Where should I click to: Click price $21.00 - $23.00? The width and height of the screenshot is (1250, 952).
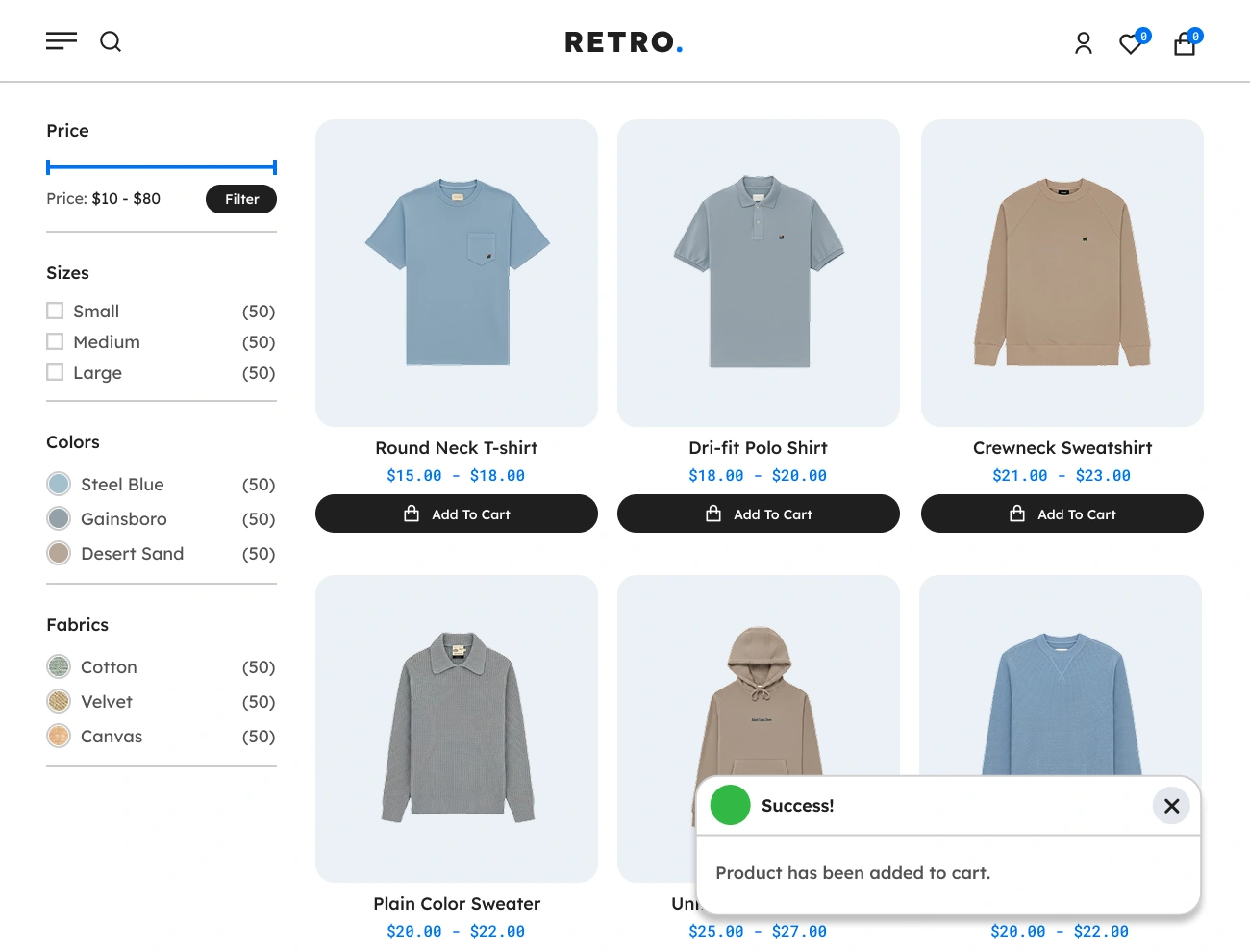(1062, 475)
